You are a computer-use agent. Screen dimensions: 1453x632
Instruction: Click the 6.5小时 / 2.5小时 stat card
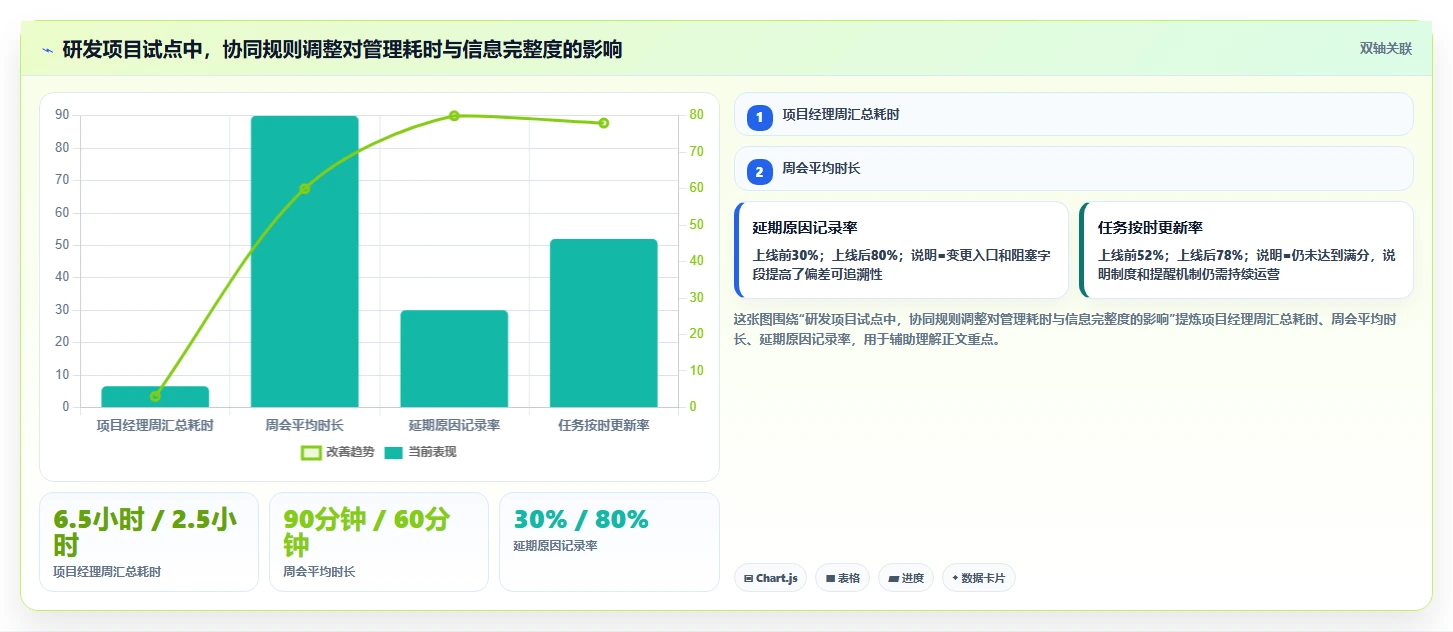tap(149, 542)
